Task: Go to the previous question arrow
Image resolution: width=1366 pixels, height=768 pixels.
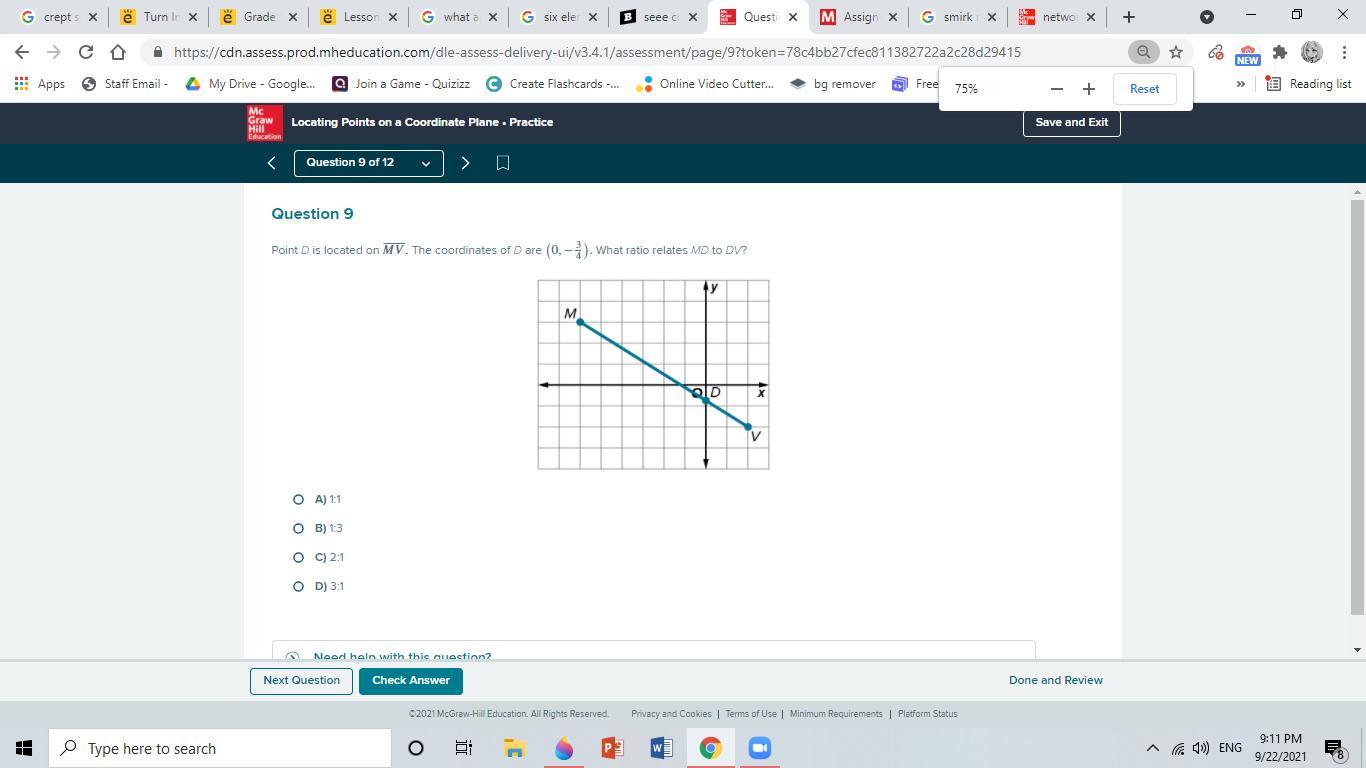Action: 271,163
